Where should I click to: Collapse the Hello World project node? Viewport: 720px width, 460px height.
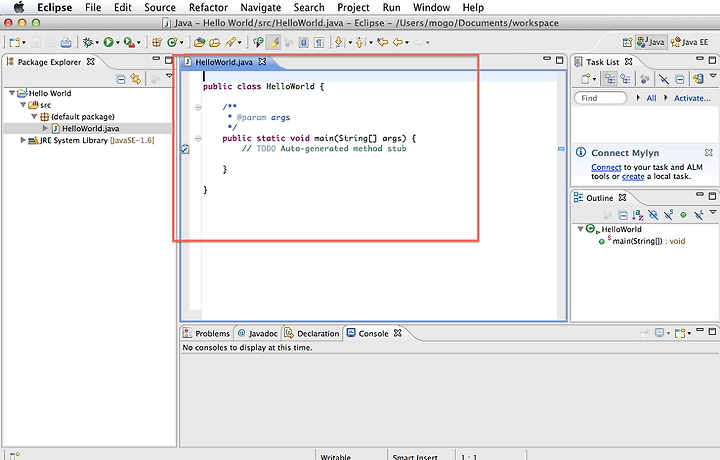click(12, 93)
